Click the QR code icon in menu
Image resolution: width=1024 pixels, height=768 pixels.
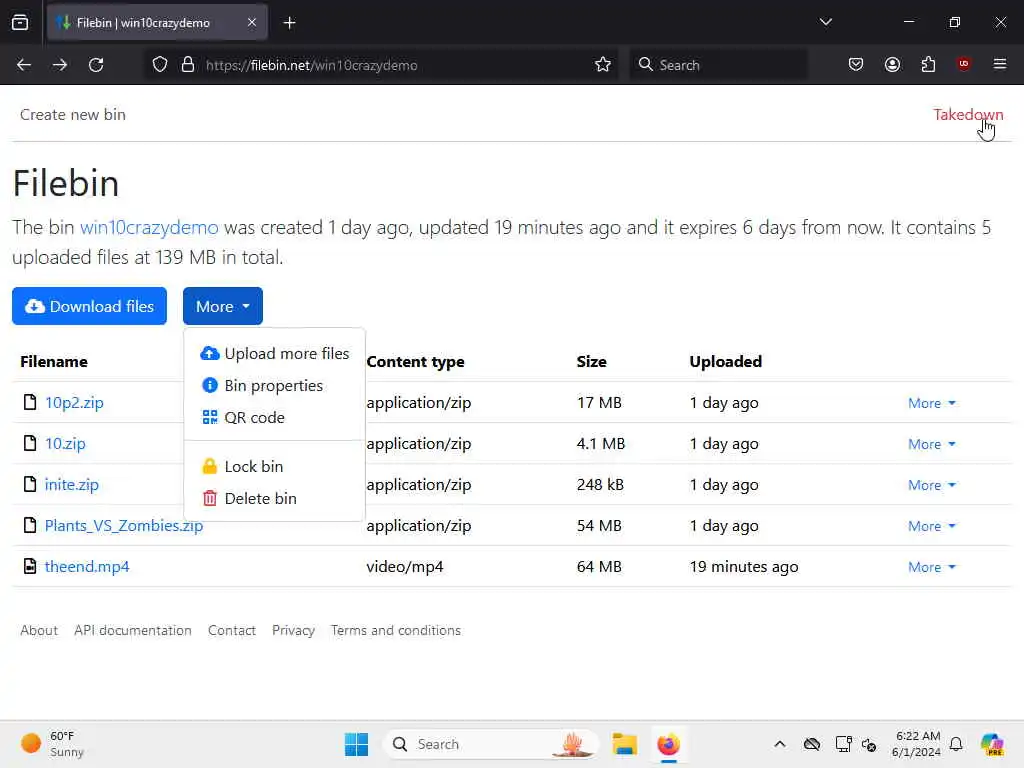pos(210,417)
